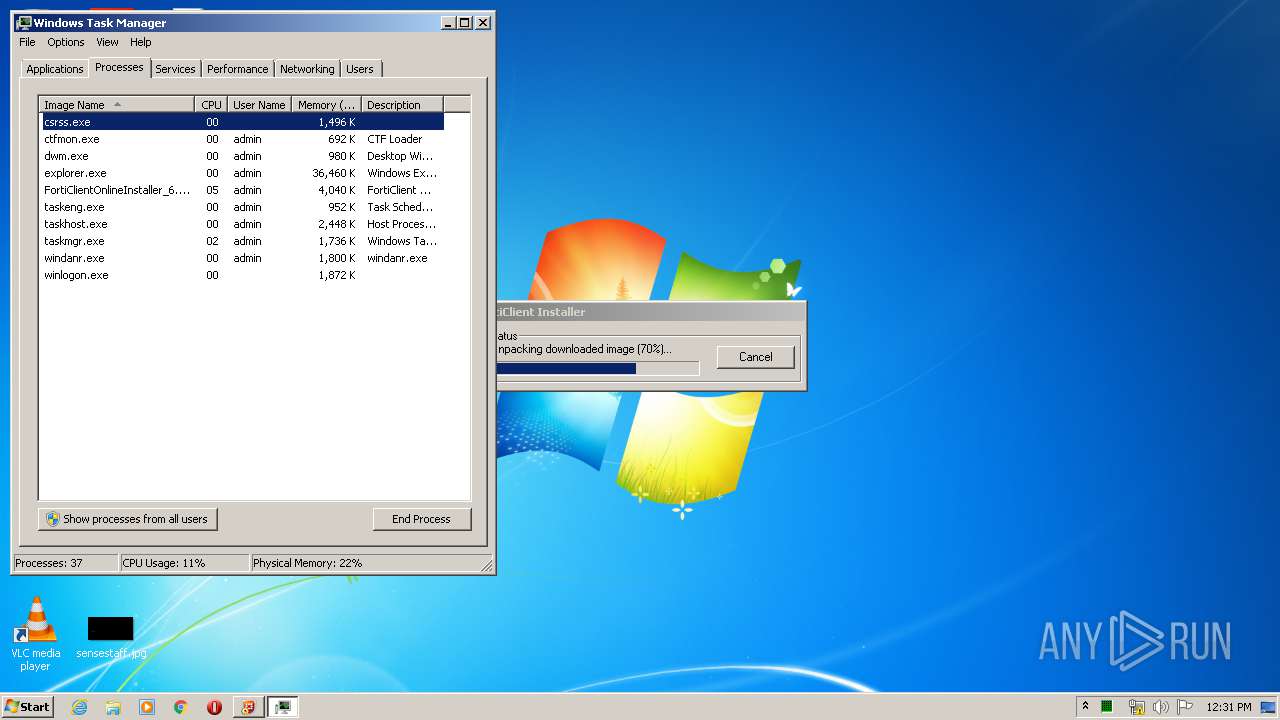Click the 36,460 K memory value
Viewport: 1280px width, 720px height.
point(333,173)
